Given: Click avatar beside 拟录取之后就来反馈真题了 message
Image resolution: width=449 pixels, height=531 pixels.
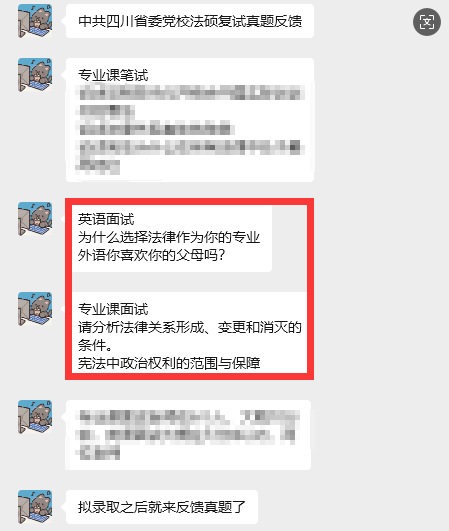Looking at the screenshot, I should pyautogui.click(x=35, y=507).
